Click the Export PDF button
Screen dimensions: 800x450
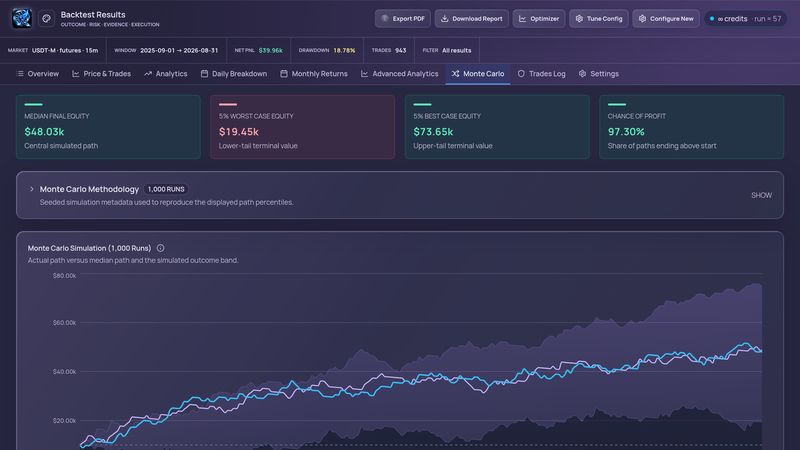coord(403,18)
